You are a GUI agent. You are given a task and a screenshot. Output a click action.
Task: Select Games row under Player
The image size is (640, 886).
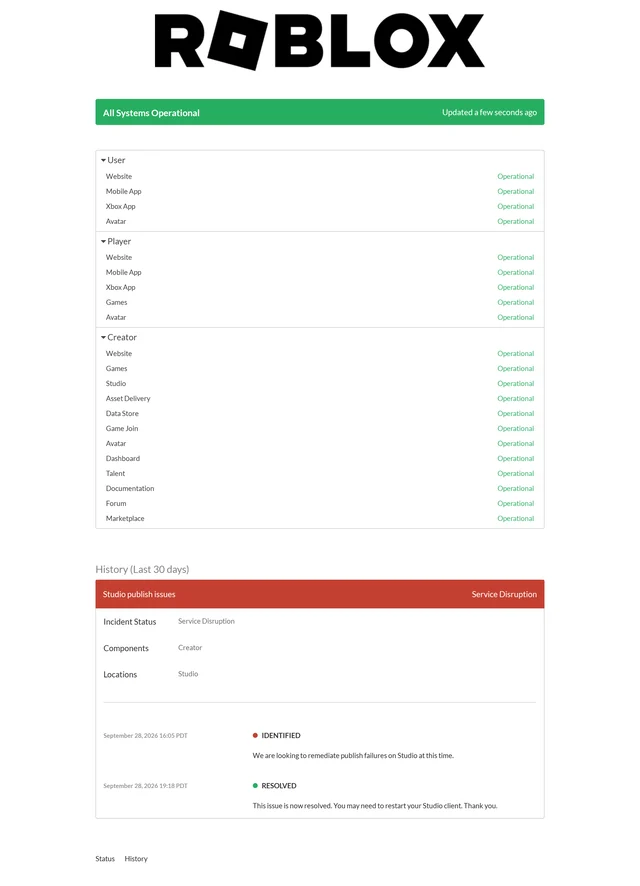[x=320, y=302]
